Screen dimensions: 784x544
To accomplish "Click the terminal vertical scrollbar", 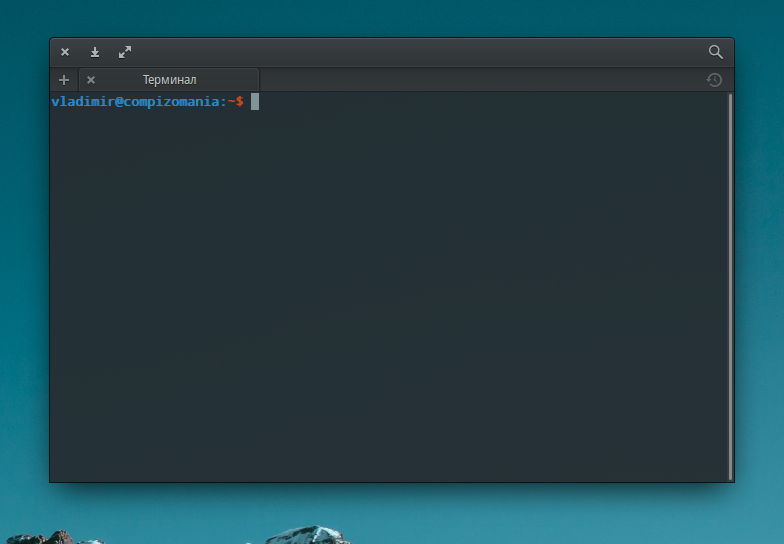I will [x=730, y=287].
